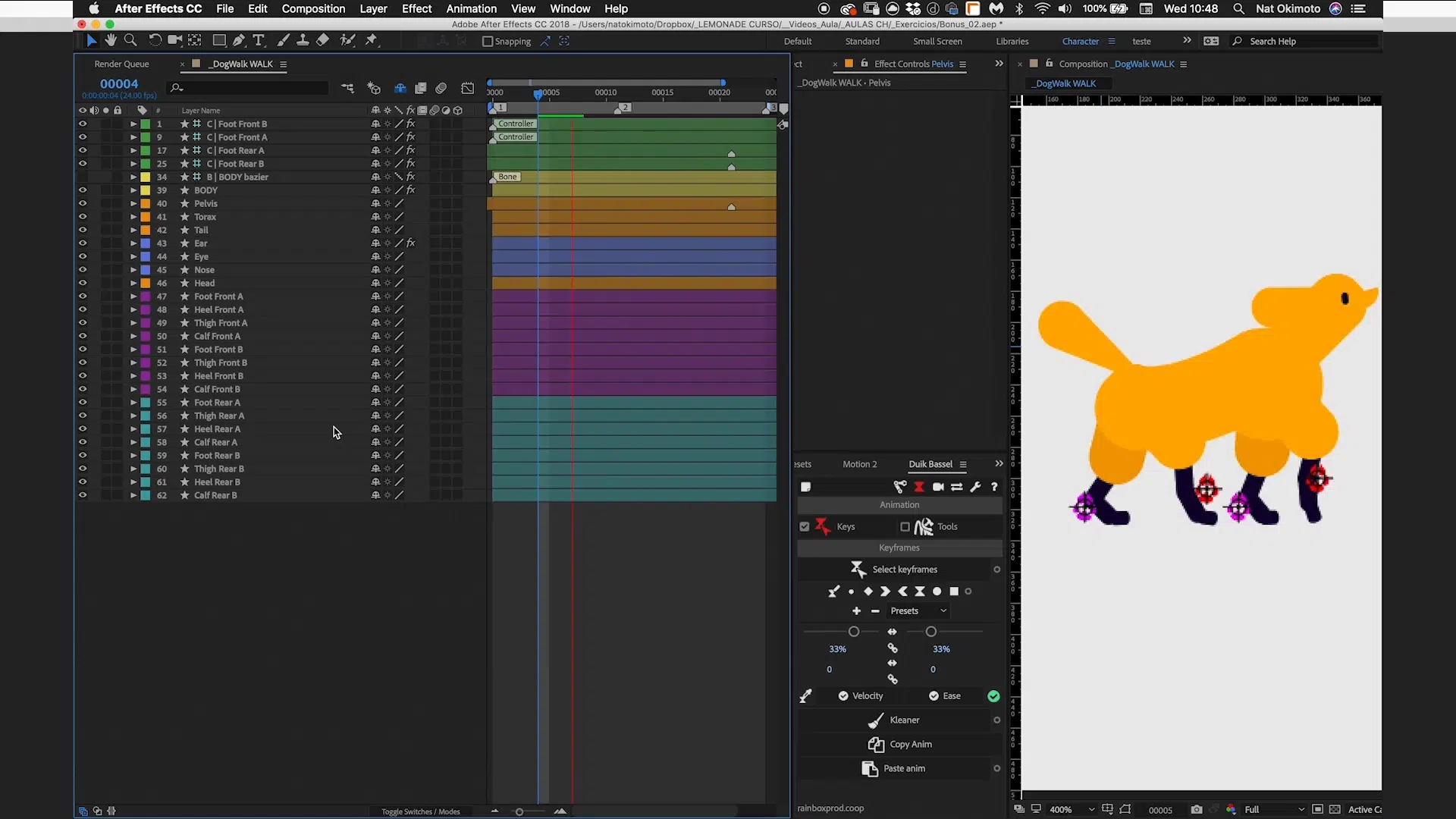Select the Type tool
Image resolution: width=1456 pixels, height=819 pixels.
pos(258,40)
